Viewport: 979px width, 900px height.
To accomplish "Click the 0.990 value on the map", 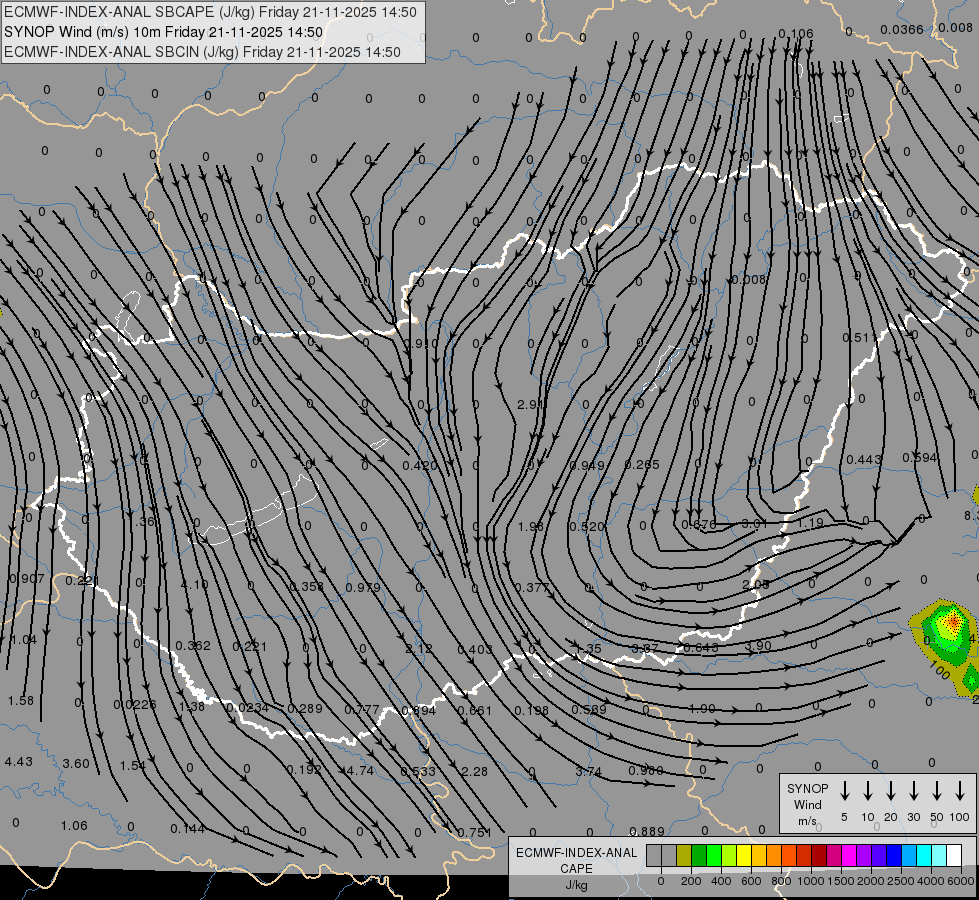I will coord(421,344).
